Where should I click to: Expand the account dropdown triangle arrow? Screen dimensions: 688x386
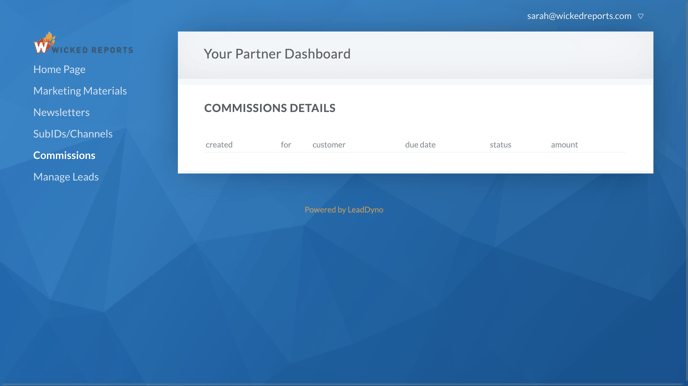[x=641, y=16]
